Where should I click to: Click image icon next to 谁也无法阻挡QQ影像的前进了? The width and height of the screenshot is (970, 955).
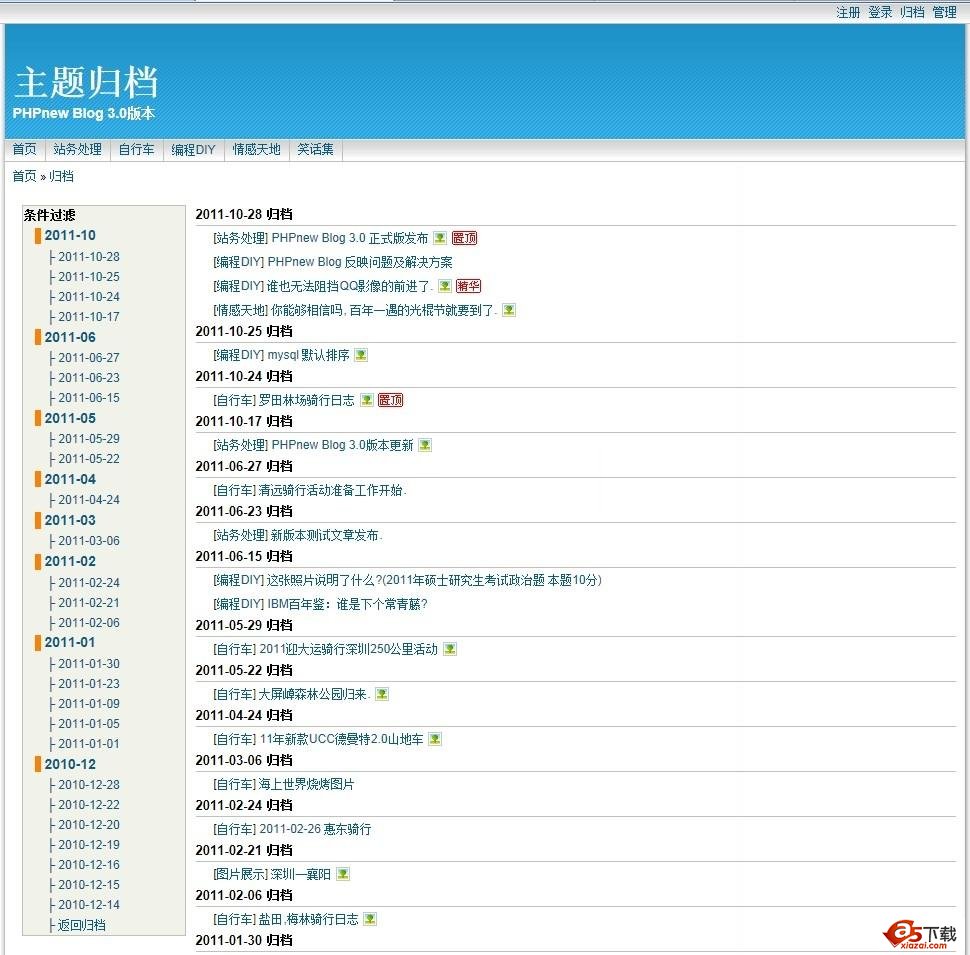(x=445, y=286)
